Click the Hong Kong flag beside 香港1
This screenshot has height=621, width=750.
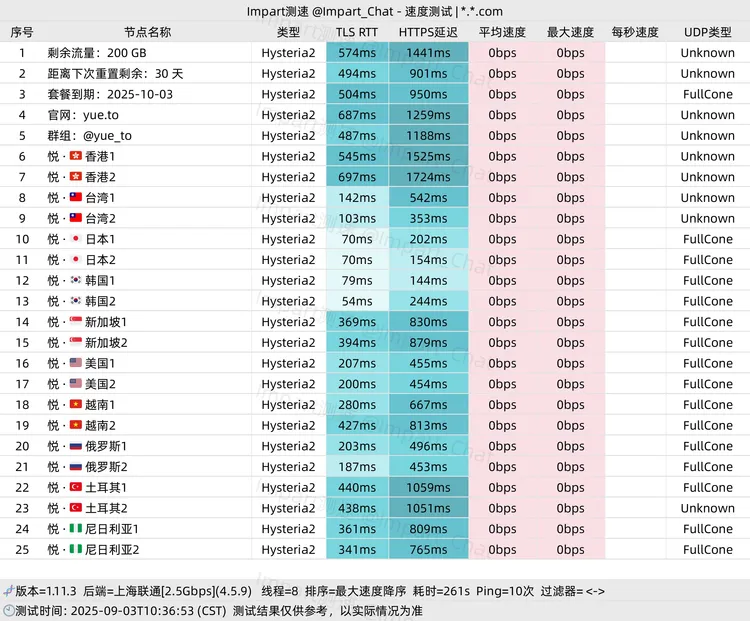(x=76, y=157)
